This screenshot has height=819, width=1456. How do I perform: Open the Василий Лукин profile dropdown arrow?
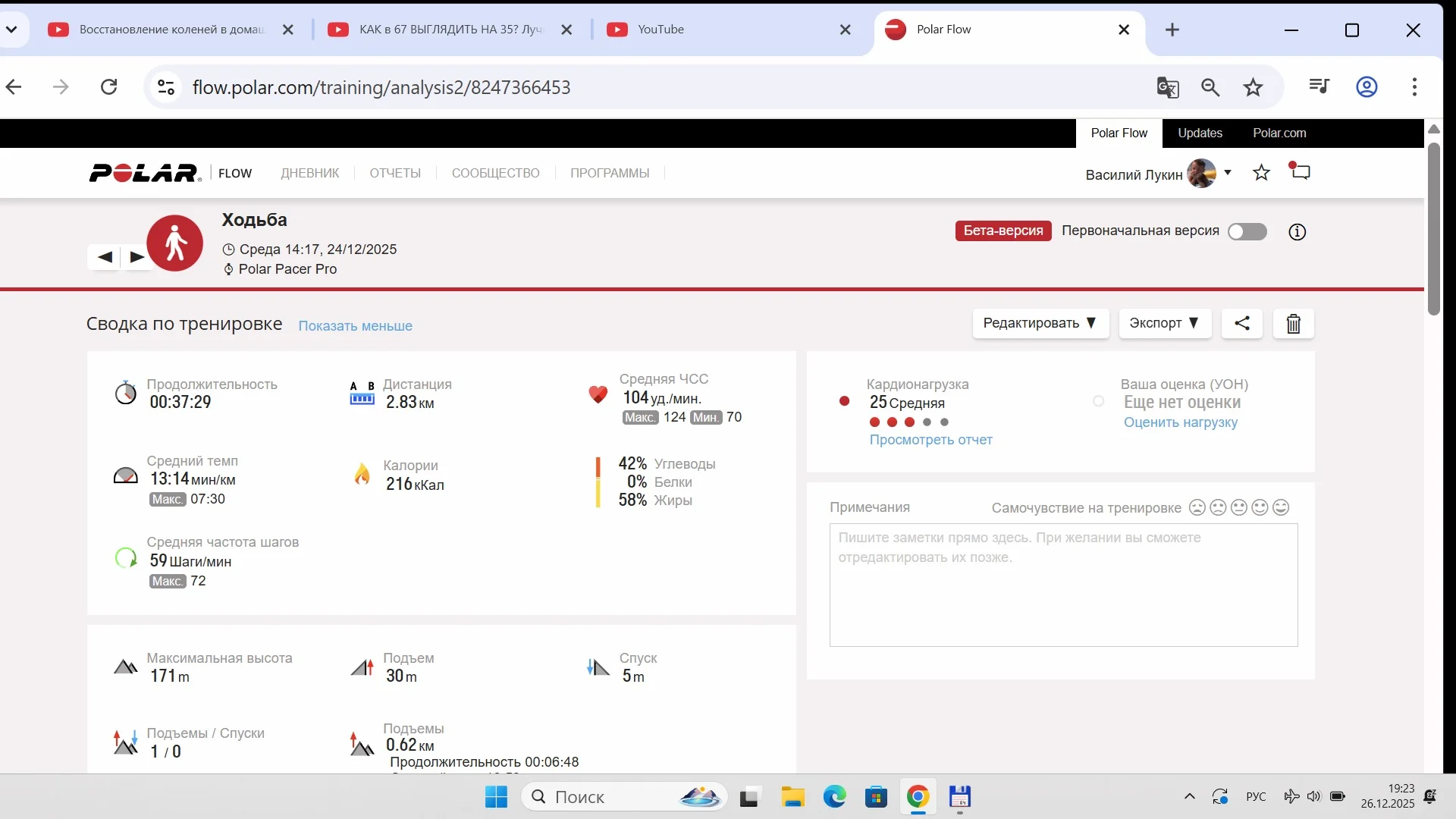pyautogui.click(x=1228, y=173)
